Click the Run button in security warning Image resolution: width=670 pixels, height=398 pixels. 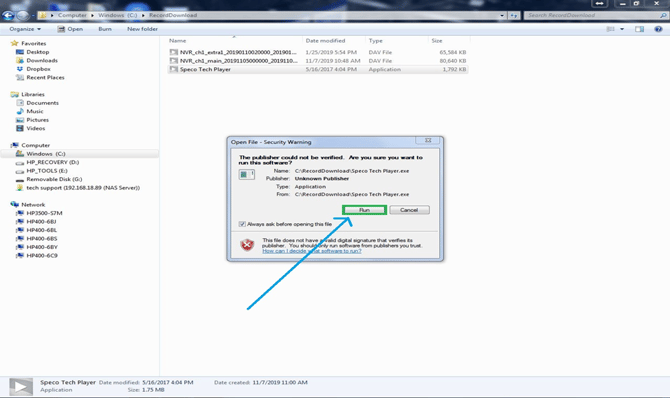tap(364, 210)
